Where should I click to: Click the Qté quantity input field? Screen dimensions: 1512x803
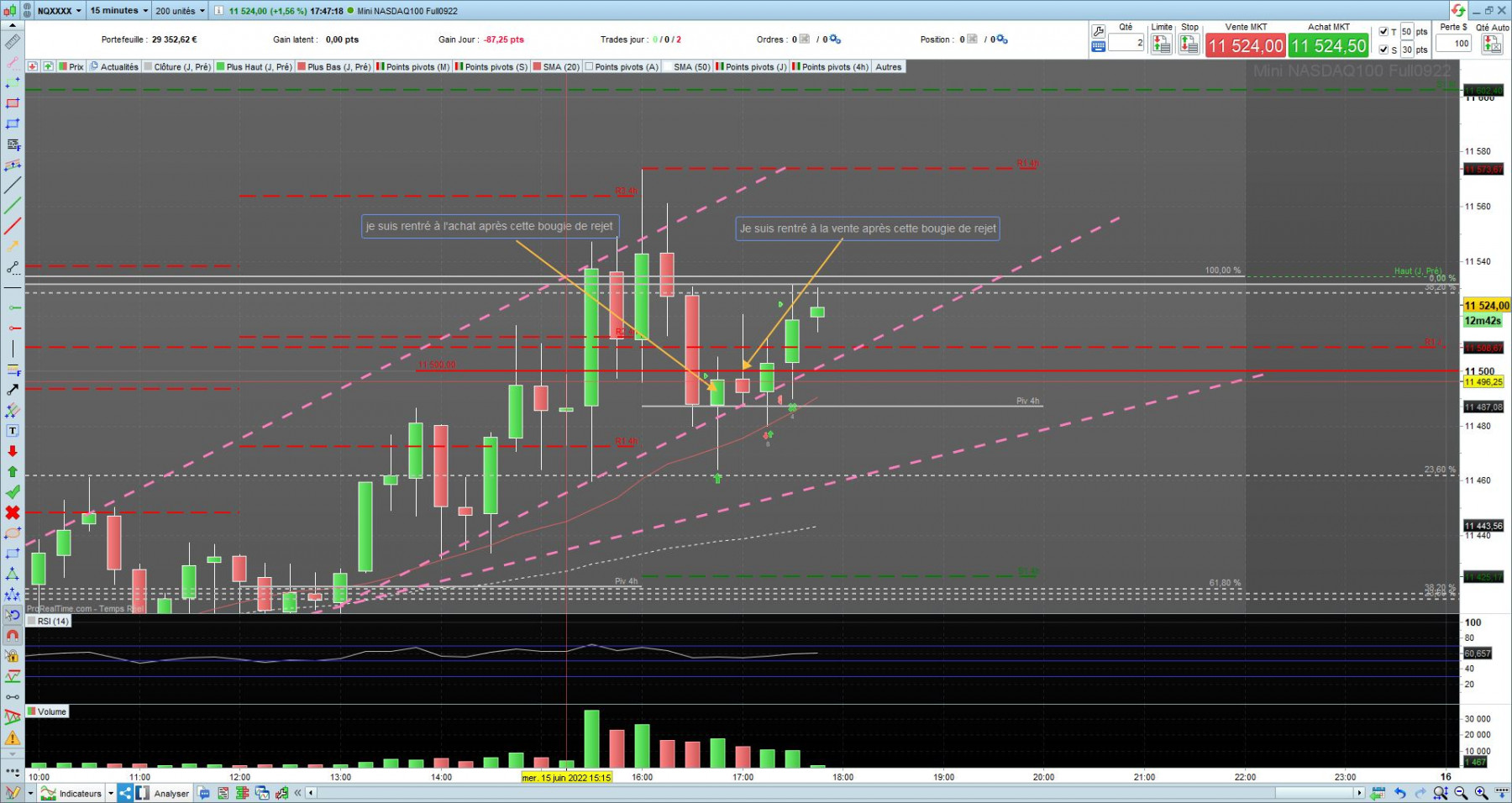click(x=1126, y=42)
